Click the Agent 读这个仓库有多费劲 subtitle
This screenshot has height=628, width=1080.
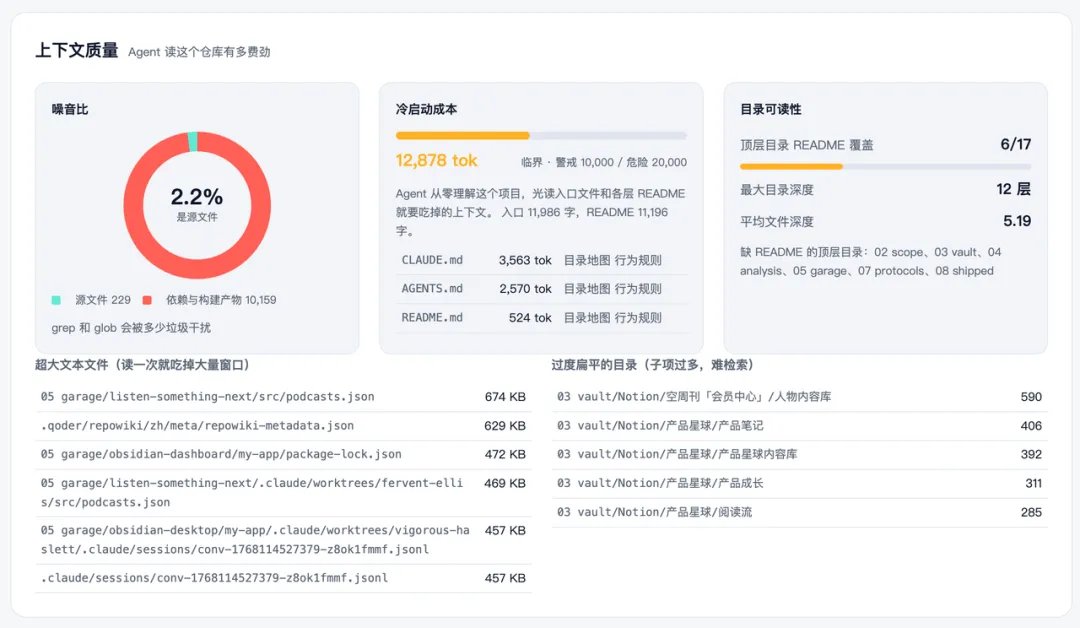[x=199, y=52]
